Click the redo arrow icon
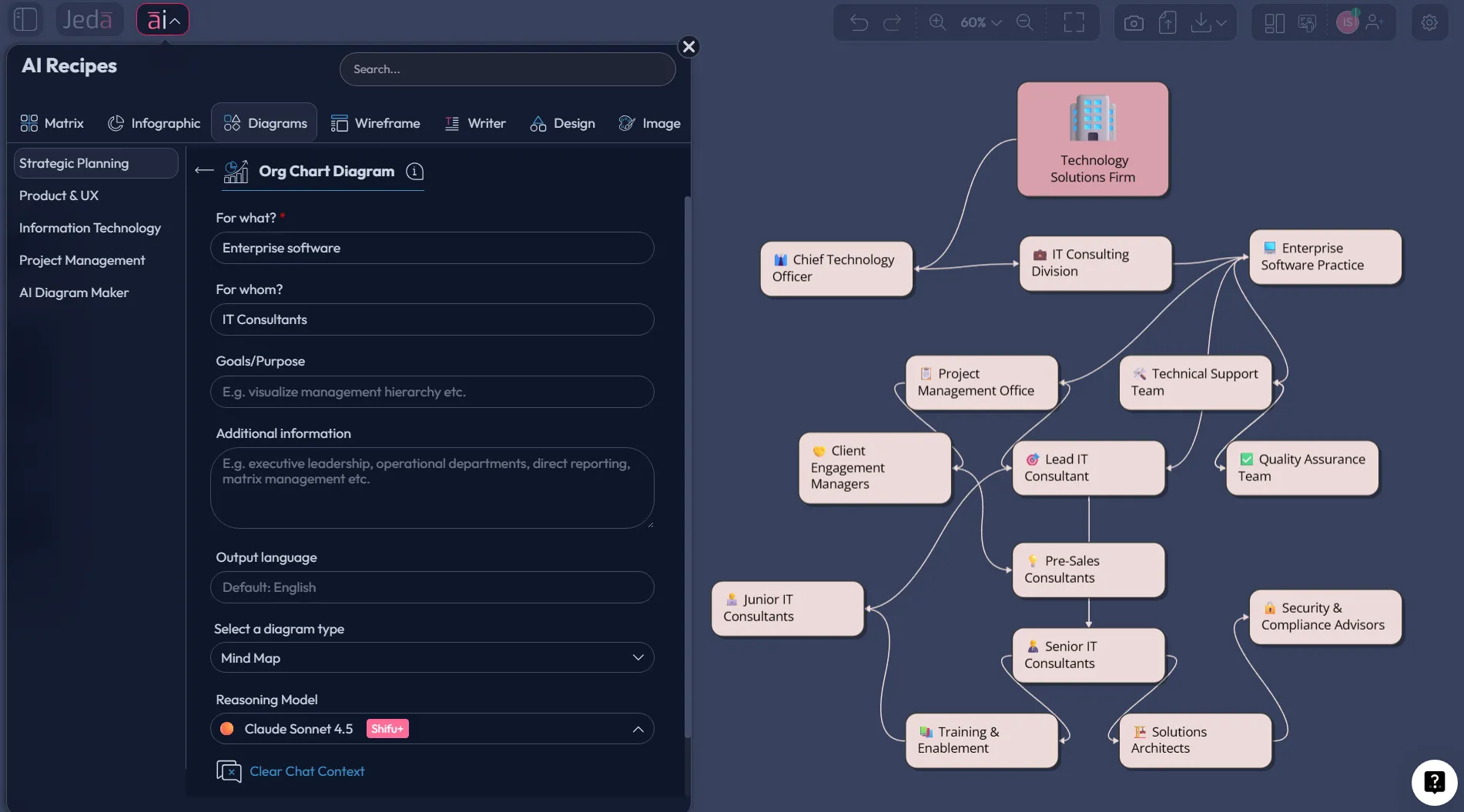1464x812 pixels. (x=893, y=22)
